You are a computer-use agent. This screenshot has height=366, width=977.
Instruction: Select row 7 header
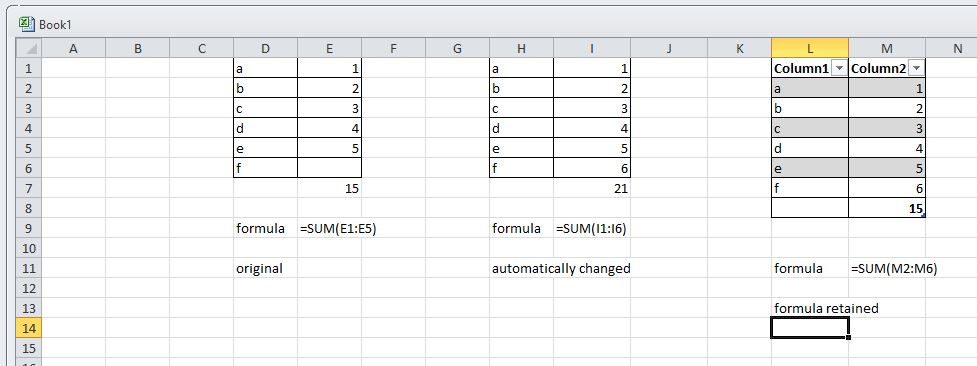coord(29,188)
